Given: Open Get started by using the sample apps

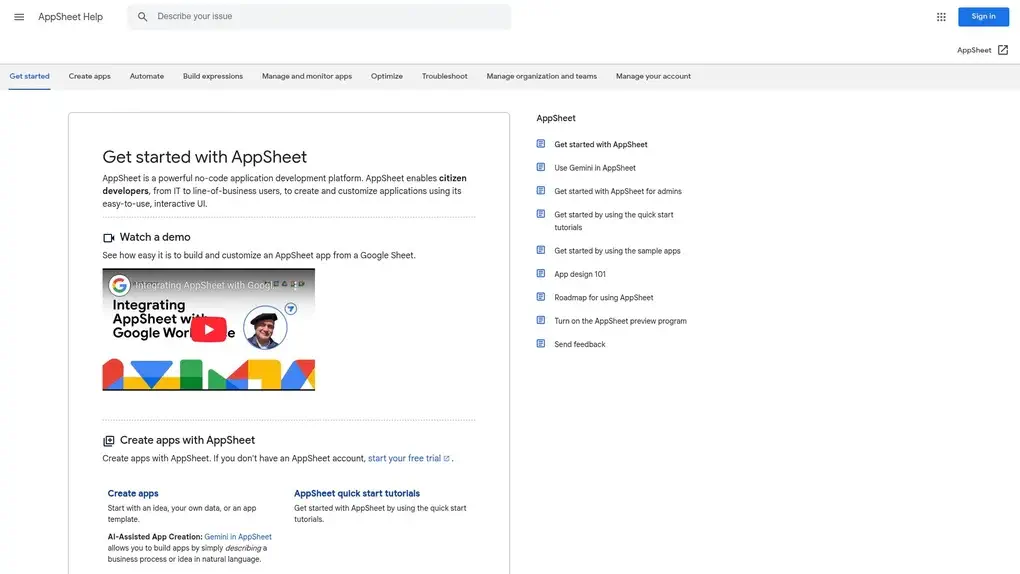Looking at the screenshot, I should click(617, 251).
